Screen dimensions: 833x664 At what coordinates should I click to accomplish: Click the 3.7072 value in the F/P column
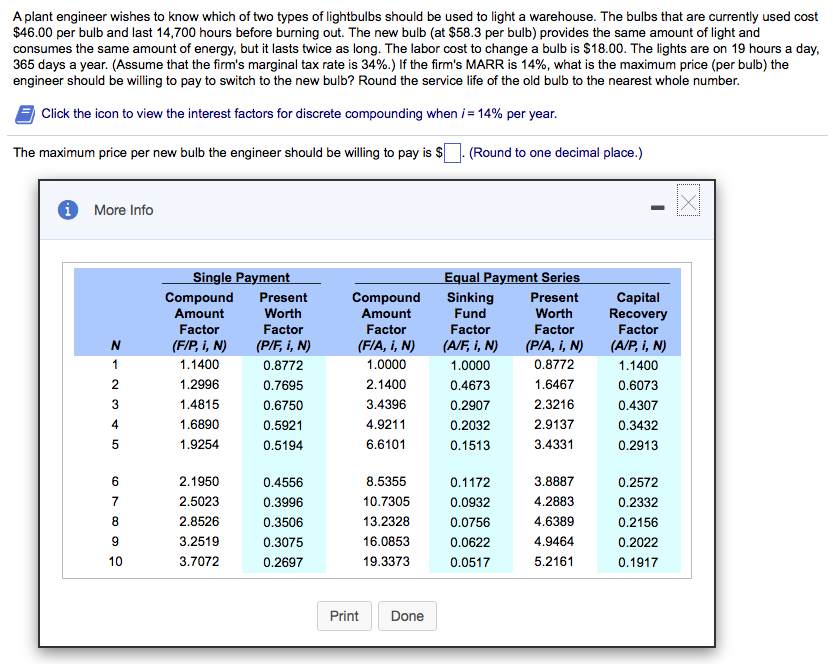click(199, 562)
